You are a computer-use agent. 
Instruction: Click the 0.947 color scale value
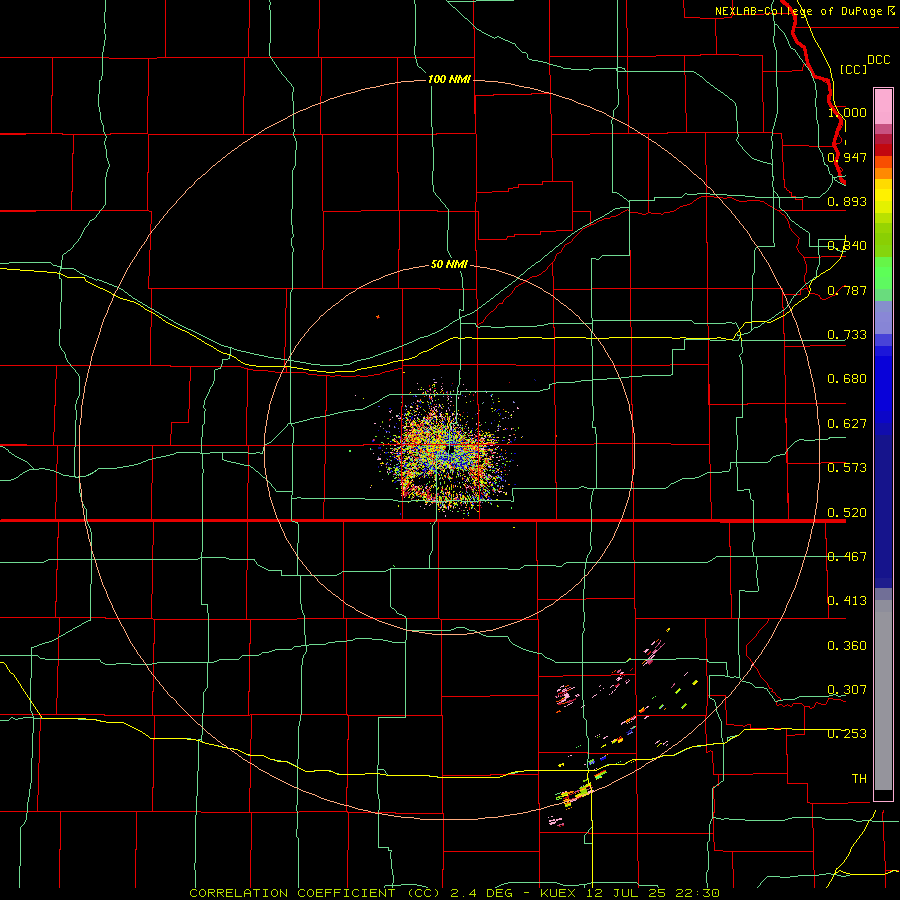[x=847, y=157]
